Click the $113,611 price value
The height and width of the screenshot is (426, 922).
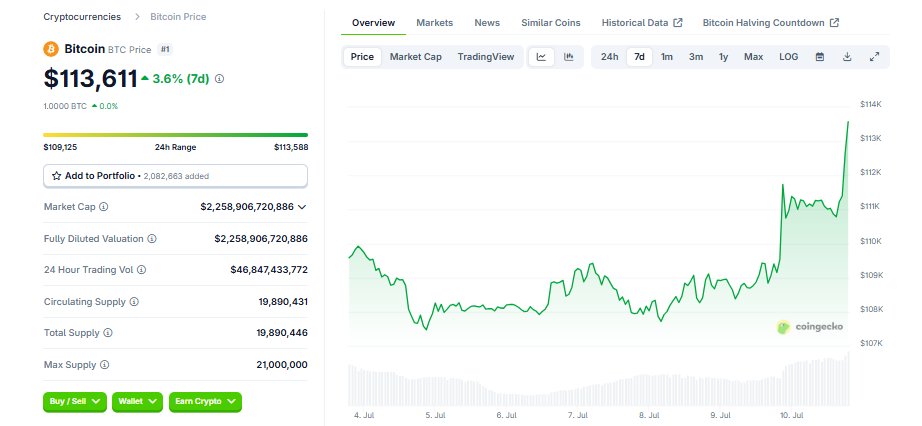91,78
